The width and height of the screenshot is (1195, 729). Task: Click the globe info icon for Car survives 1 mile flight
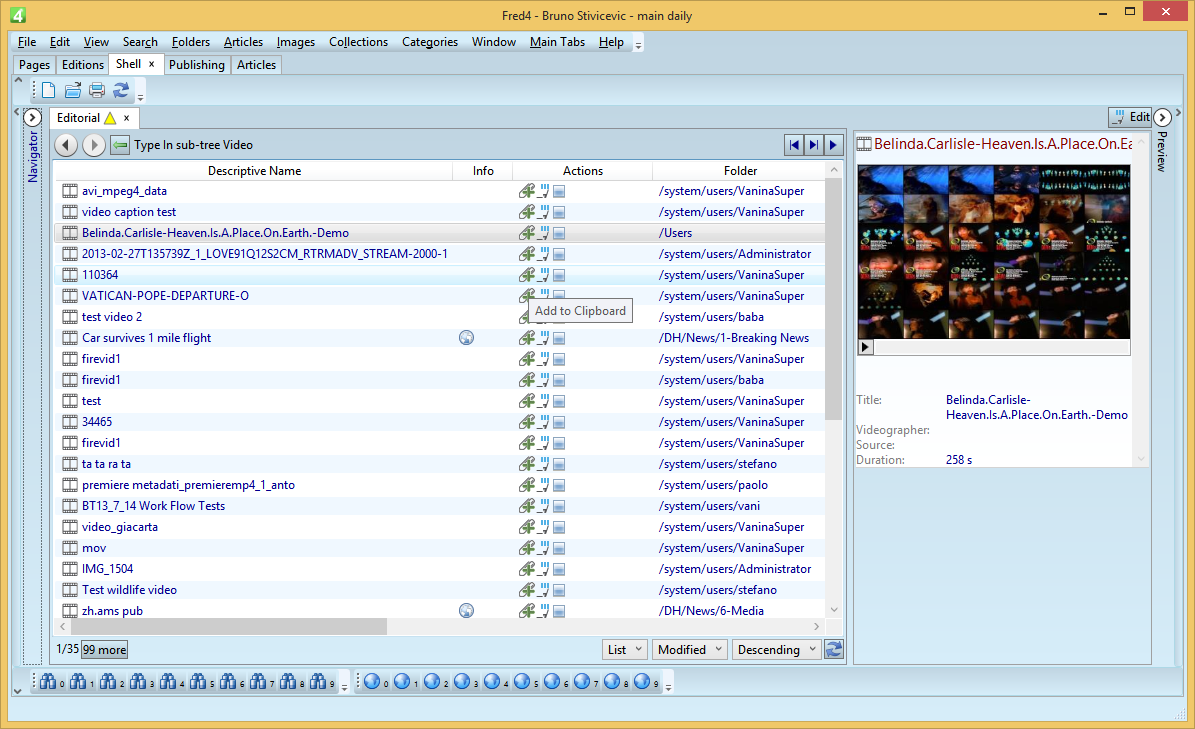pyautogui.click(x=466, y=337)
